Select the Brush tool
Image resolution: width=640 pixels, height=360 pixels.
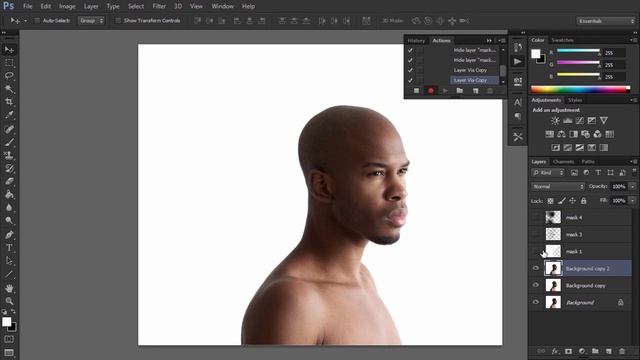9,142
